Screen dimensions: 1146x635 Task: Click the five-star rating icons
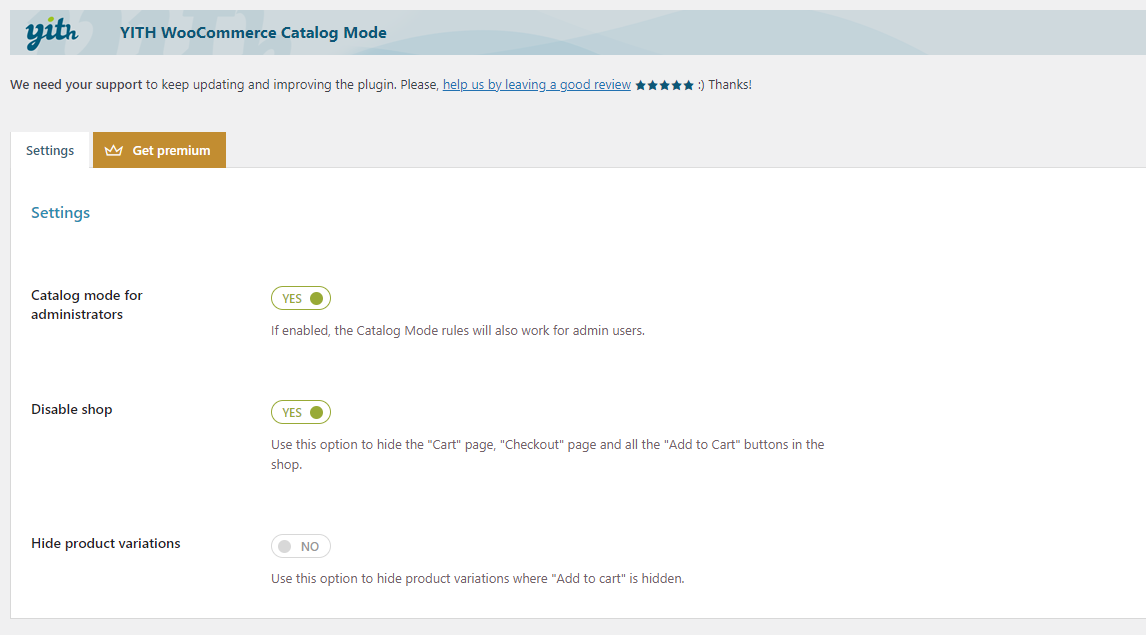664,85
